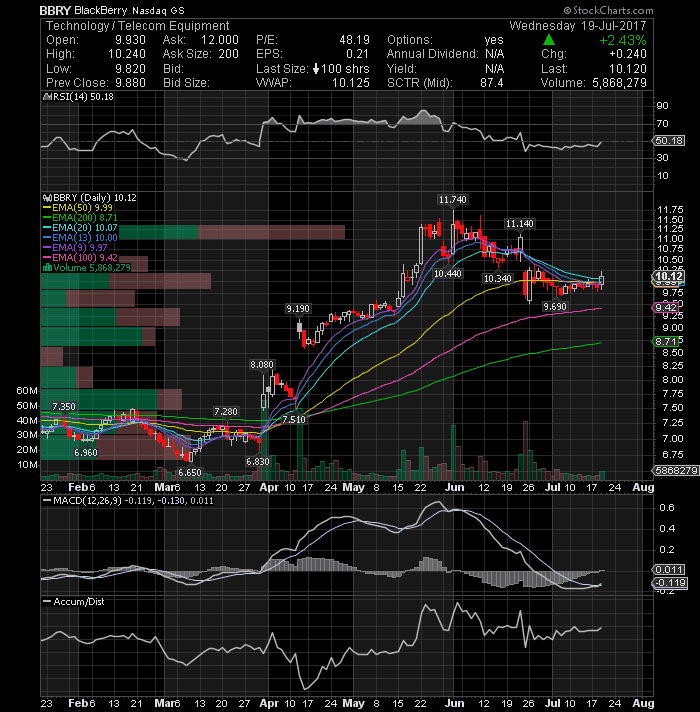This screenshot has height=712, width=700.
Task: Click the header Volume value 5,868,279
Action: pos(619,83)
